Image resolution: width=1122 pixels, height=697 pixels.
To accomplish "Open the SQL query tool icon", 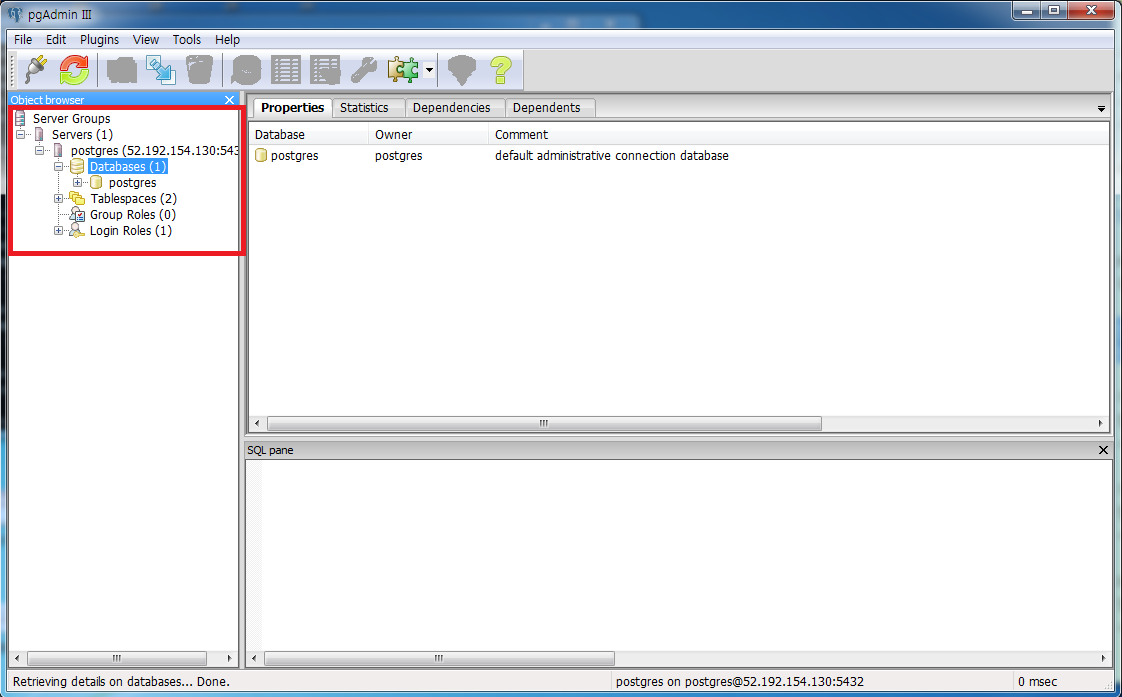I will pos(245,69).
